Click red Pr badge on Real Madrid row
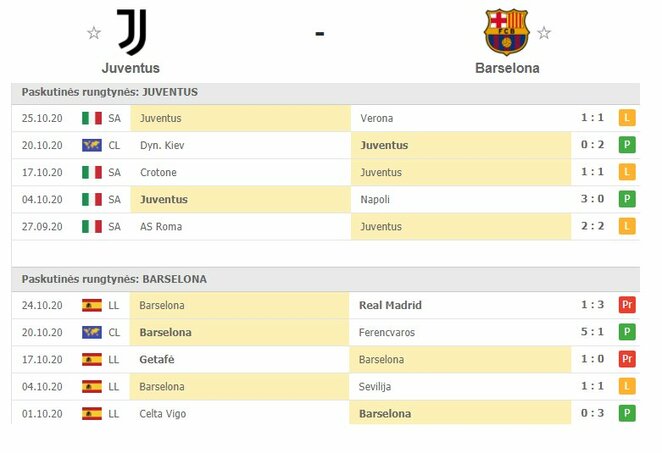 point(627,305)
